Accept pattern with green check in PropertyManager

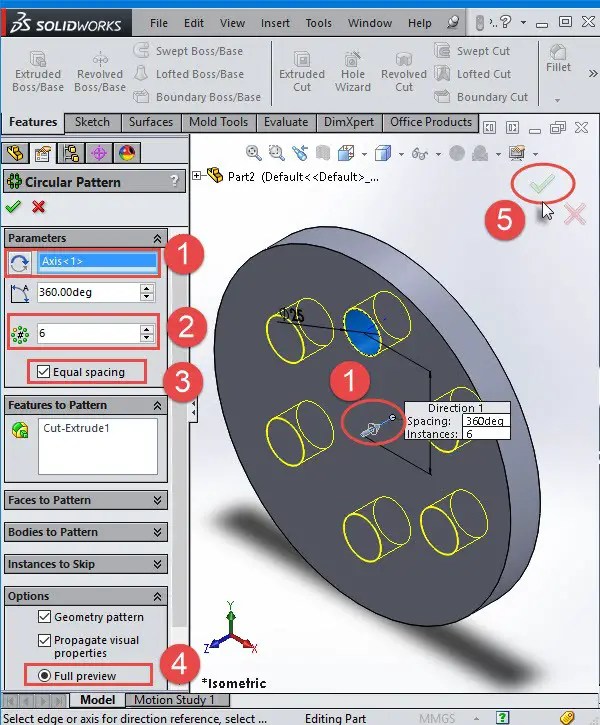tap(13, 207)
